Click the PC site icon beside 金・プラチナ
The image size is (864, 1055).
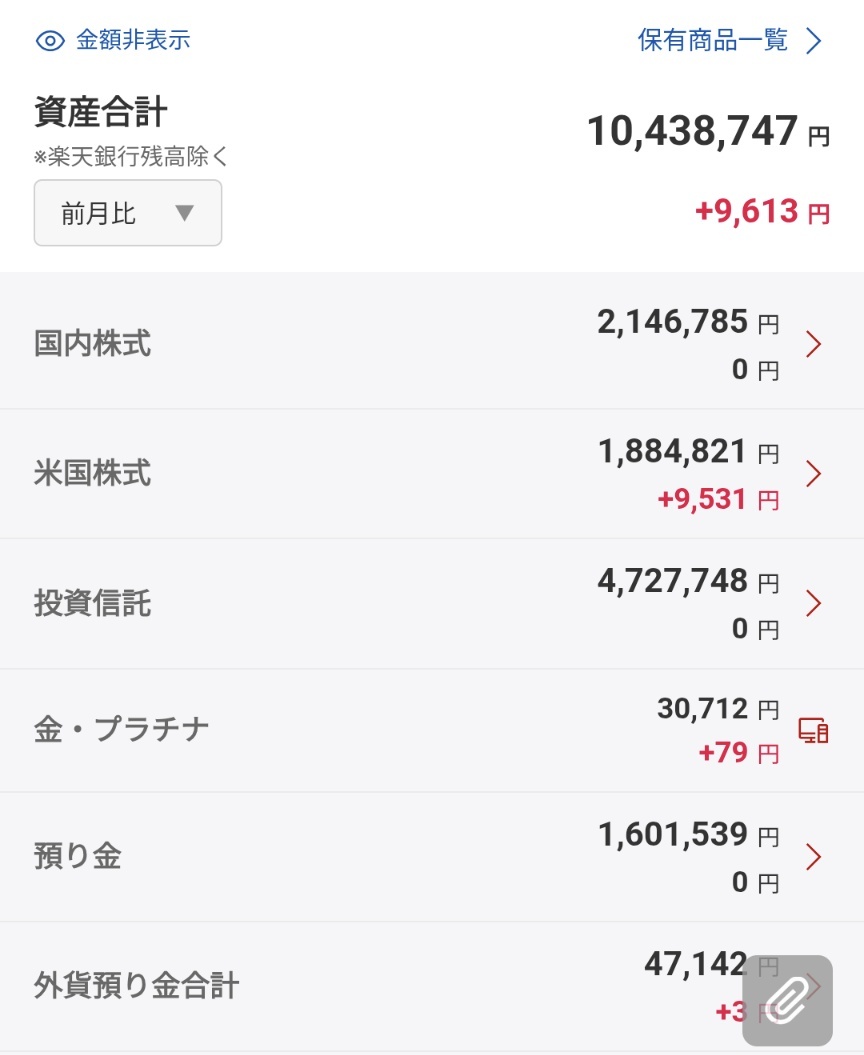point(814,730)
